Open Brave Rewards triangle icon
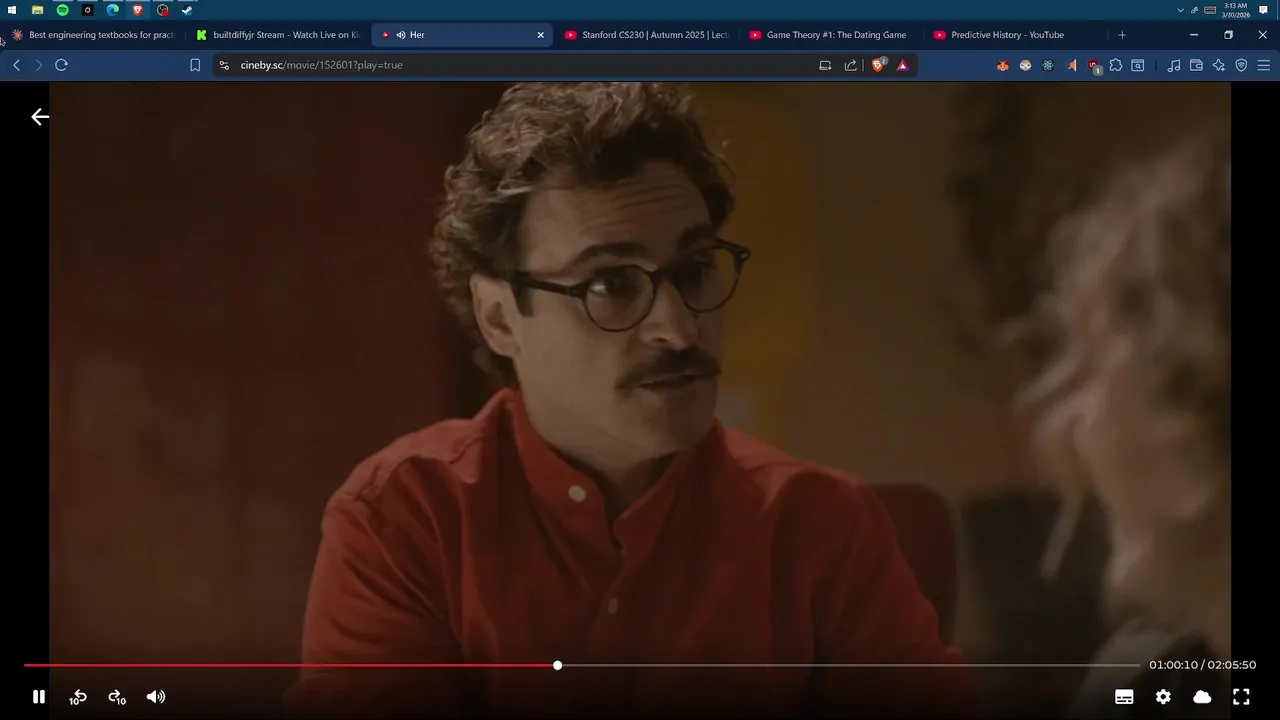This screenshot has height=720, width=1280. click(x=902, y=65)
